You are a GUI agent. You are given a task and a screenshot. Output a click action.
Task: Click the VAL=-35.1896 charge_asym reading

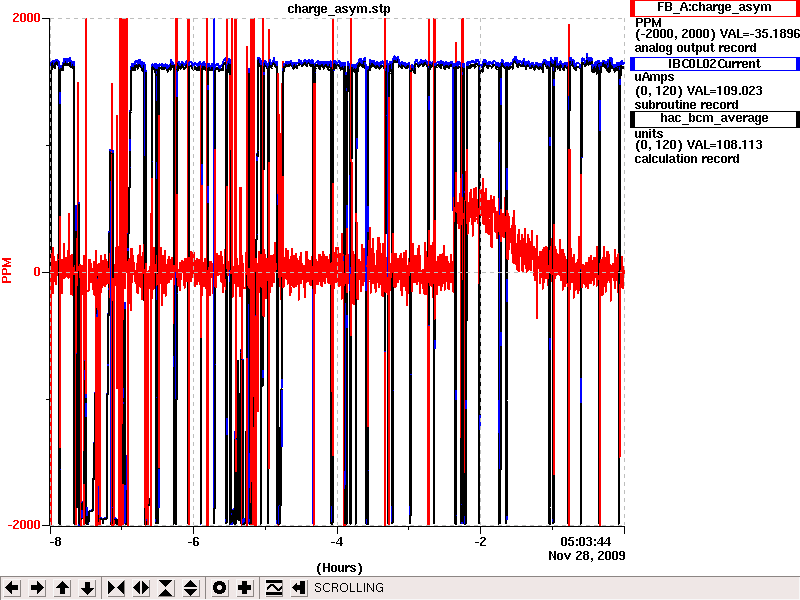point(760,34)
